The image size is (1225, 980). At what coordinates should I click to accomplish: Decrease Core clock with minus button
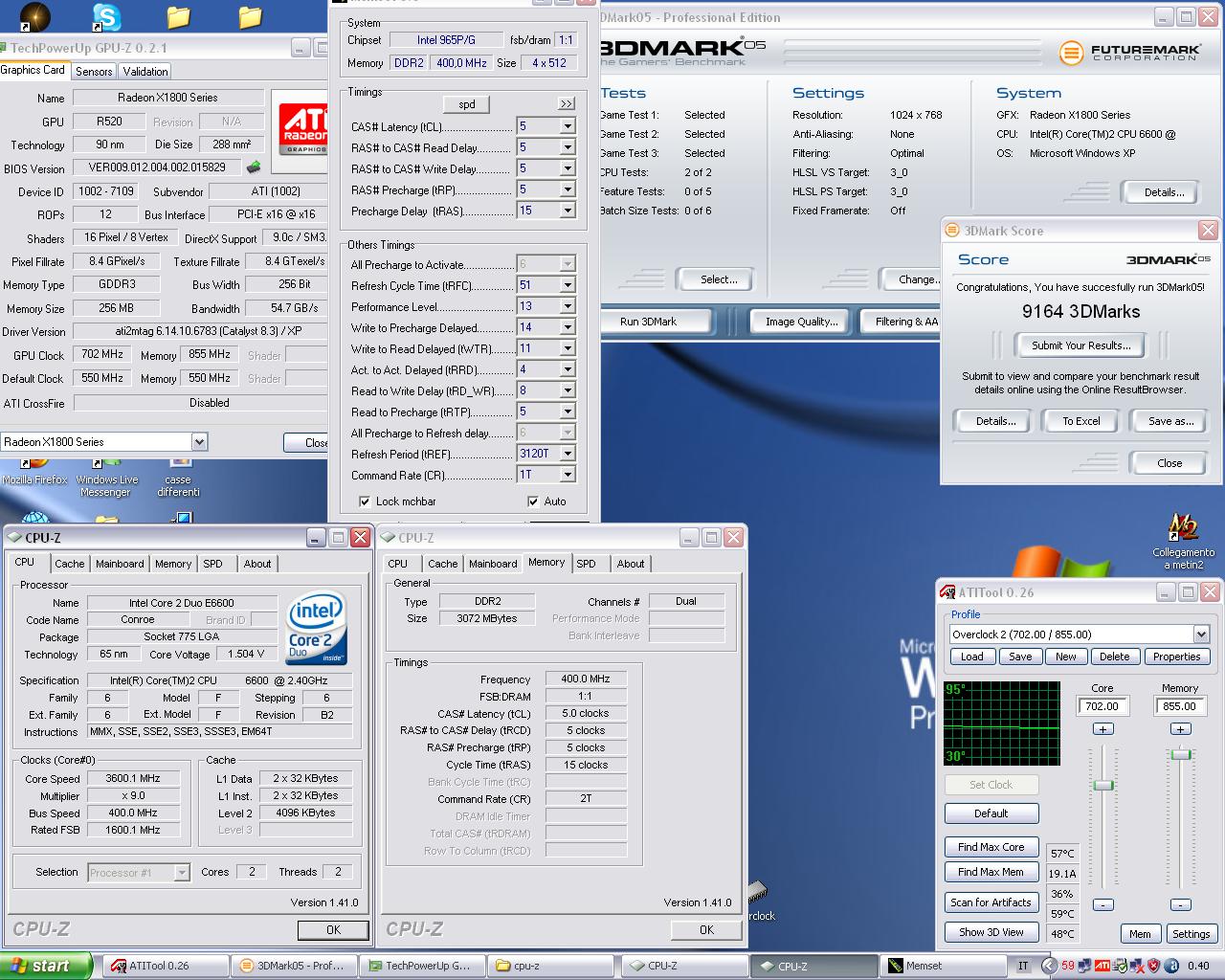pyautogui.click(x=1102, y=904)
